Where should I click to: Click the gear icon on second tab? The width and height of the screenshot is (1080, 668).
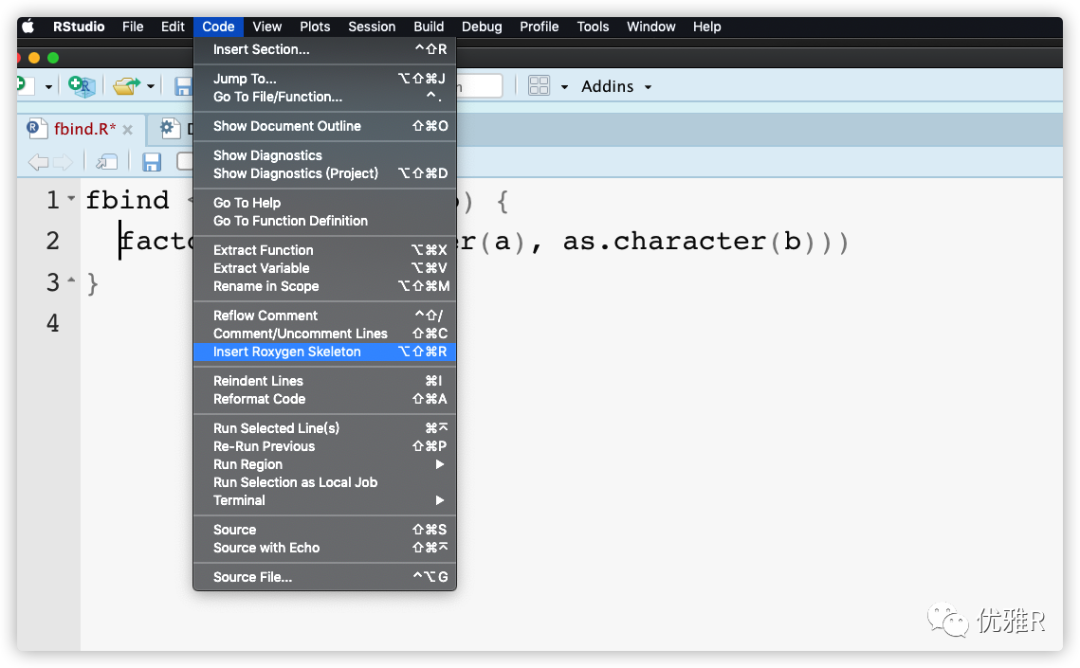pos(168,128)
